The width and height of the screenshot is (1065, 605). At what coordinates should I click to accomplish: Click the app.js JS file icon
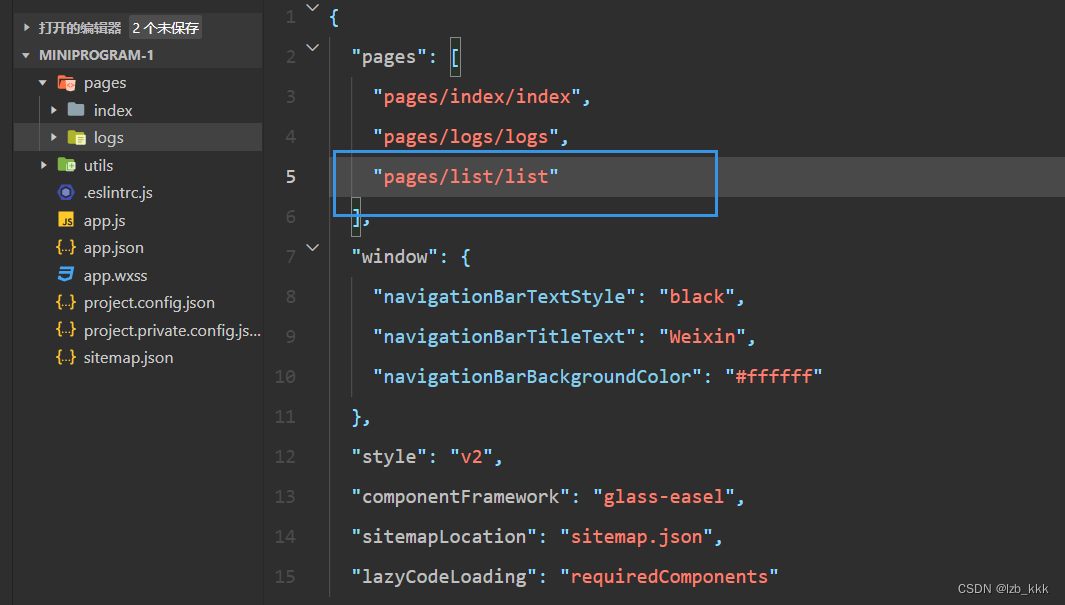coord(66,221)
